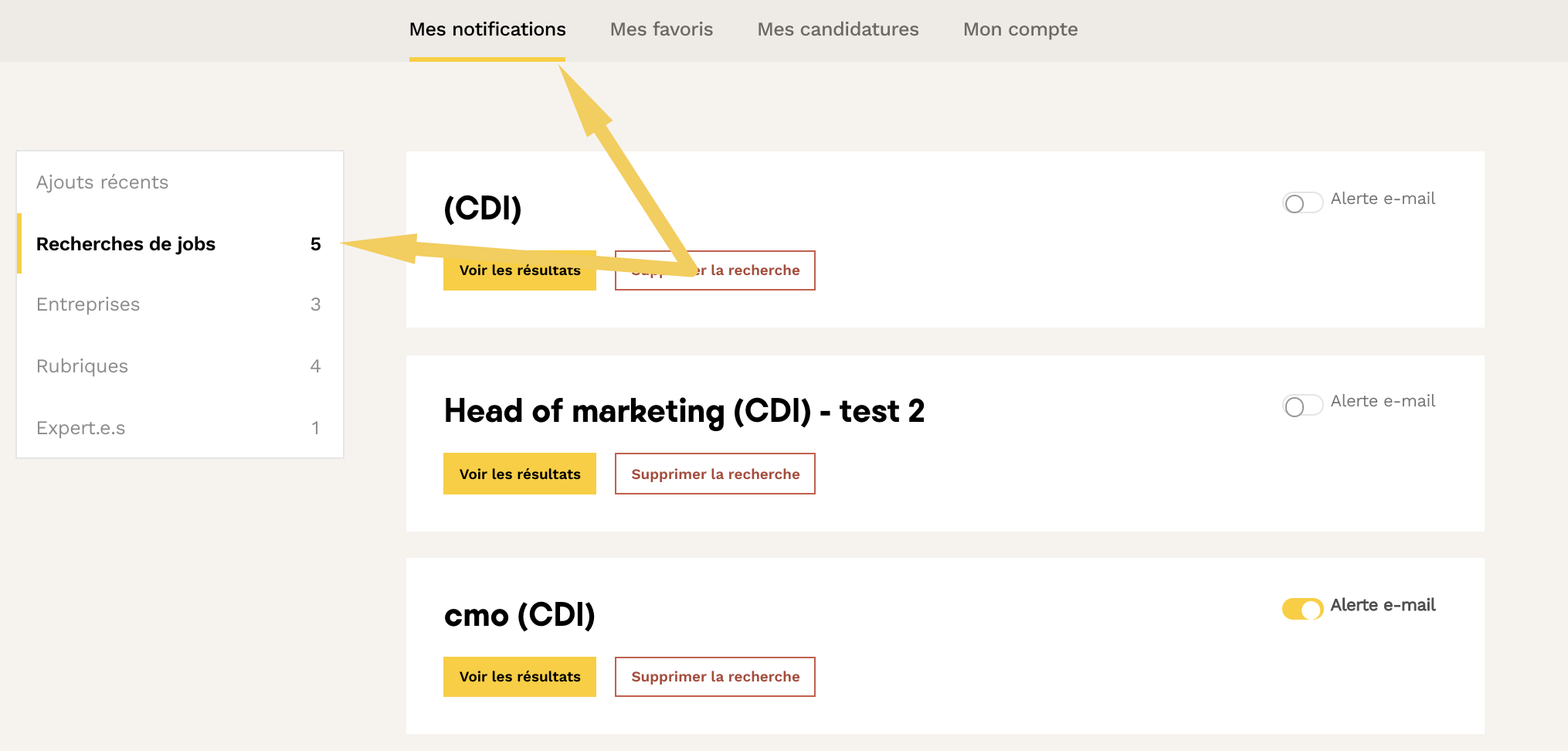The height and width of the screenshot is (751, 1568).
Task: Open the Mes notifications tab
Action: [487, 29]
